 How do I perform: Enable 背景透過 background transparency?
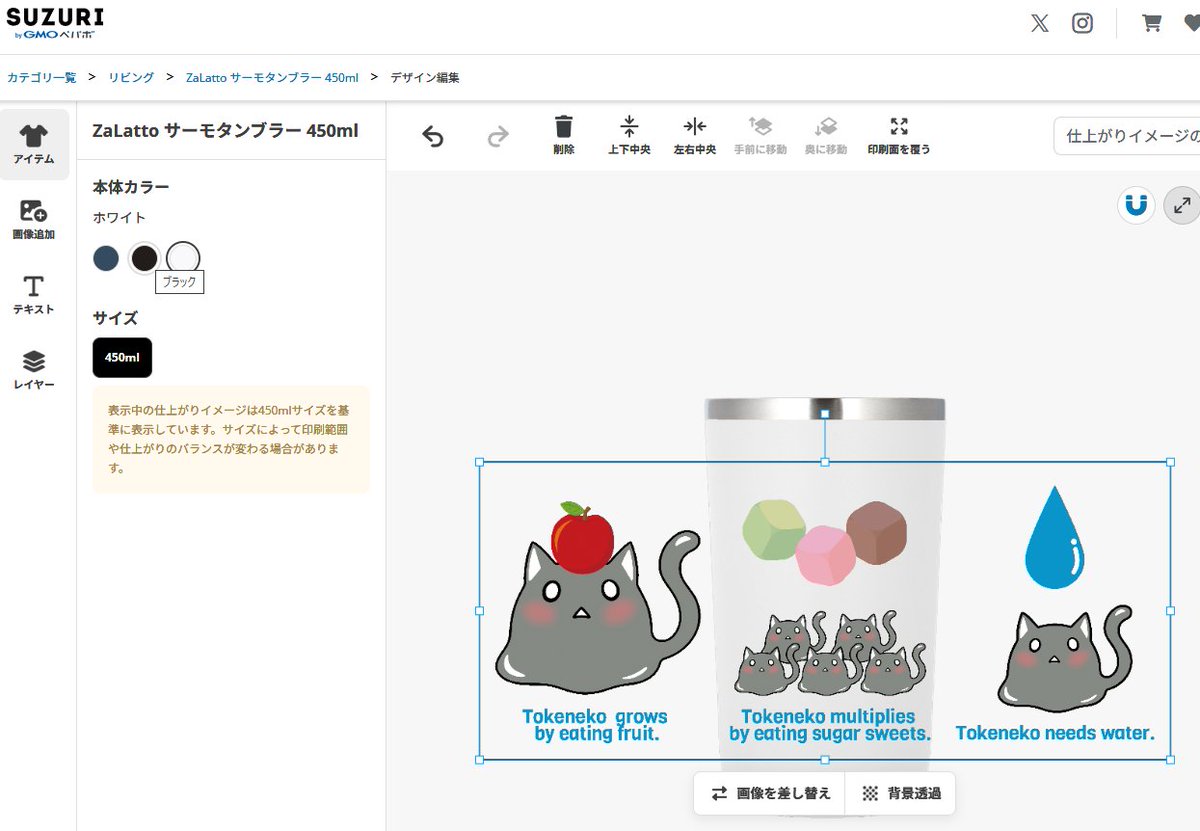[903, 792]
